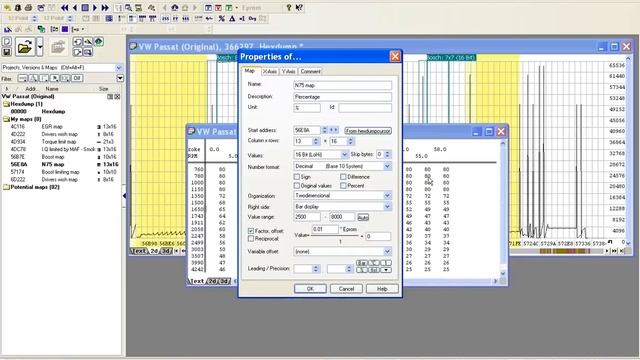
Task: Click the Org toolbar icon
Action: (x=252, y=18)
